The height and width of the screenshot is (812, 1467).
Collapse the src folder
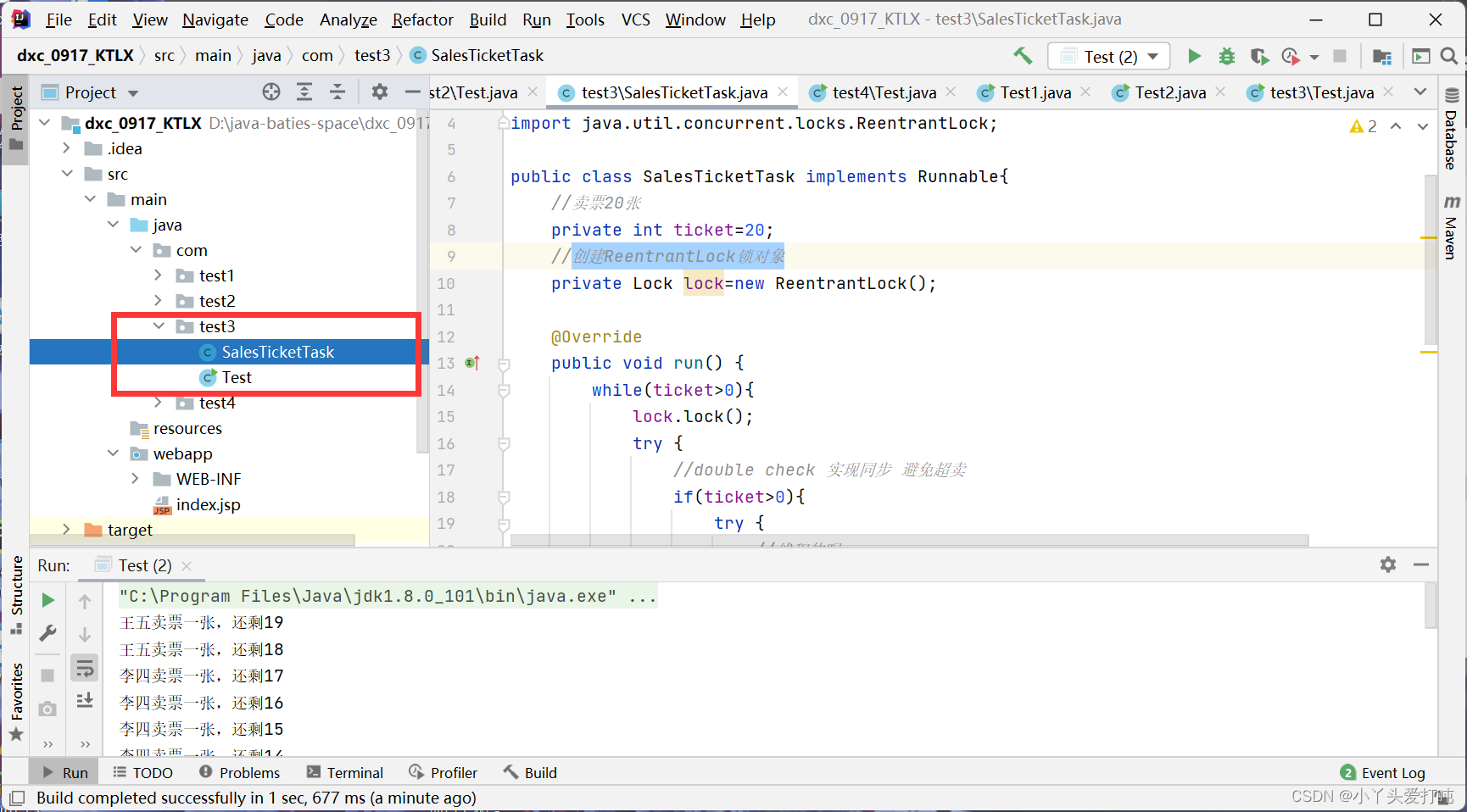click(x=67, y=174)
